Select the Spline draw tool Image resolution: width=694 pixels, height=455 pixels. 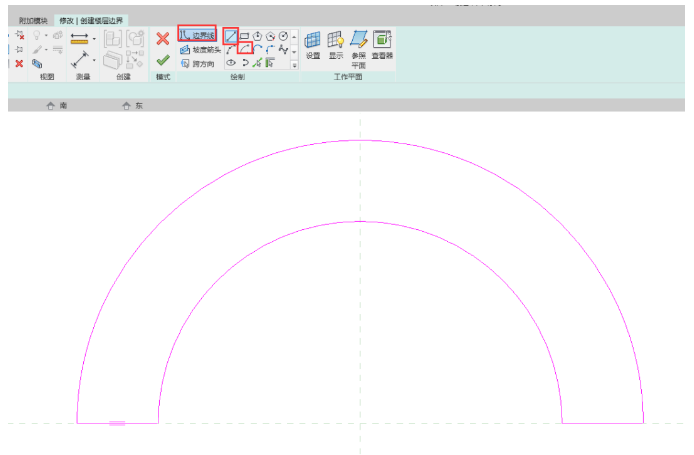pos(283,49)
